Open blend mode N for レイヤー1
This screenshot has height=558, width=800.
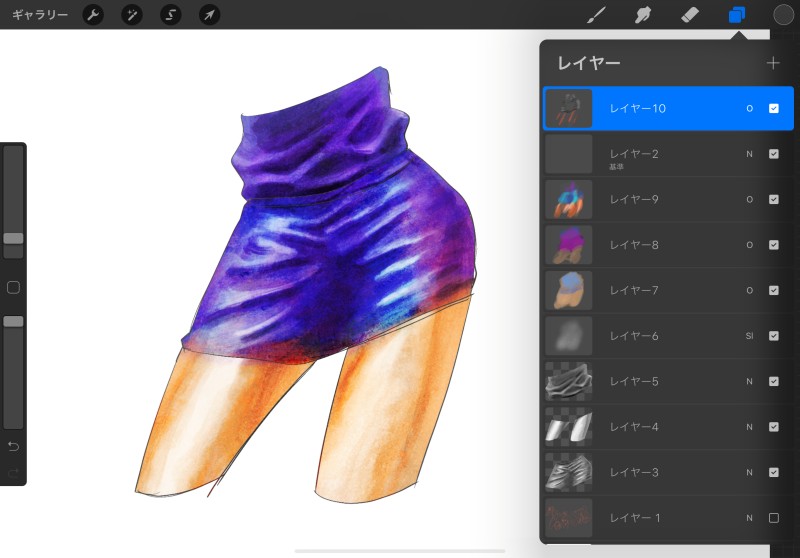749,518
